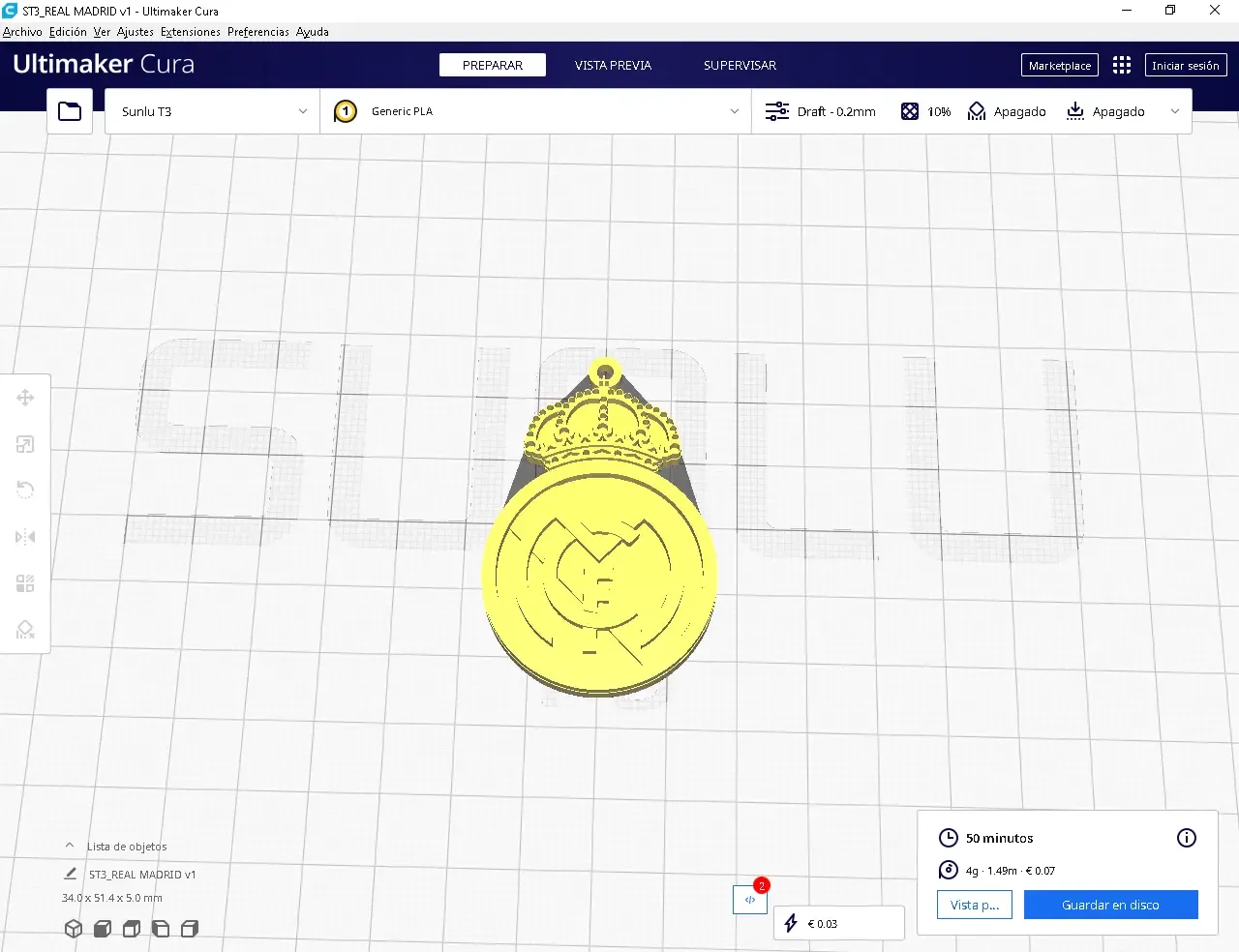This screenshot has width=1239, height=952.
Task: Collapse the Lista de objetos list
Action: tap(70, 846)
